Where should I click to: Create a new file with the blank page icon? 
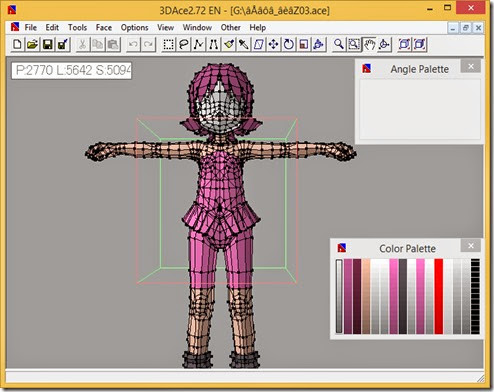(17, 44)
